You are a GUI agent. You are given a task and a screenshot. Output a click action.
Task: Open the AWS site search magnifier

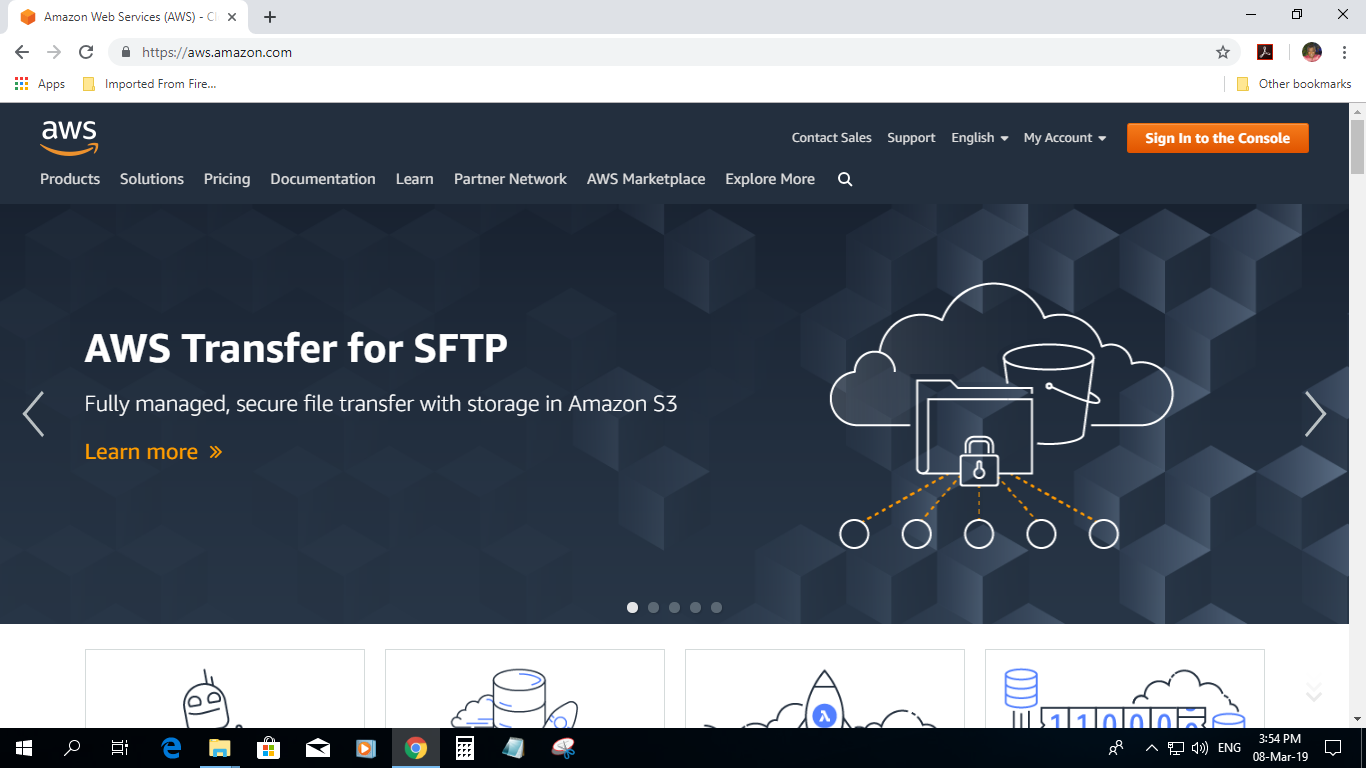pyautogui.click(x=845, y=179)
